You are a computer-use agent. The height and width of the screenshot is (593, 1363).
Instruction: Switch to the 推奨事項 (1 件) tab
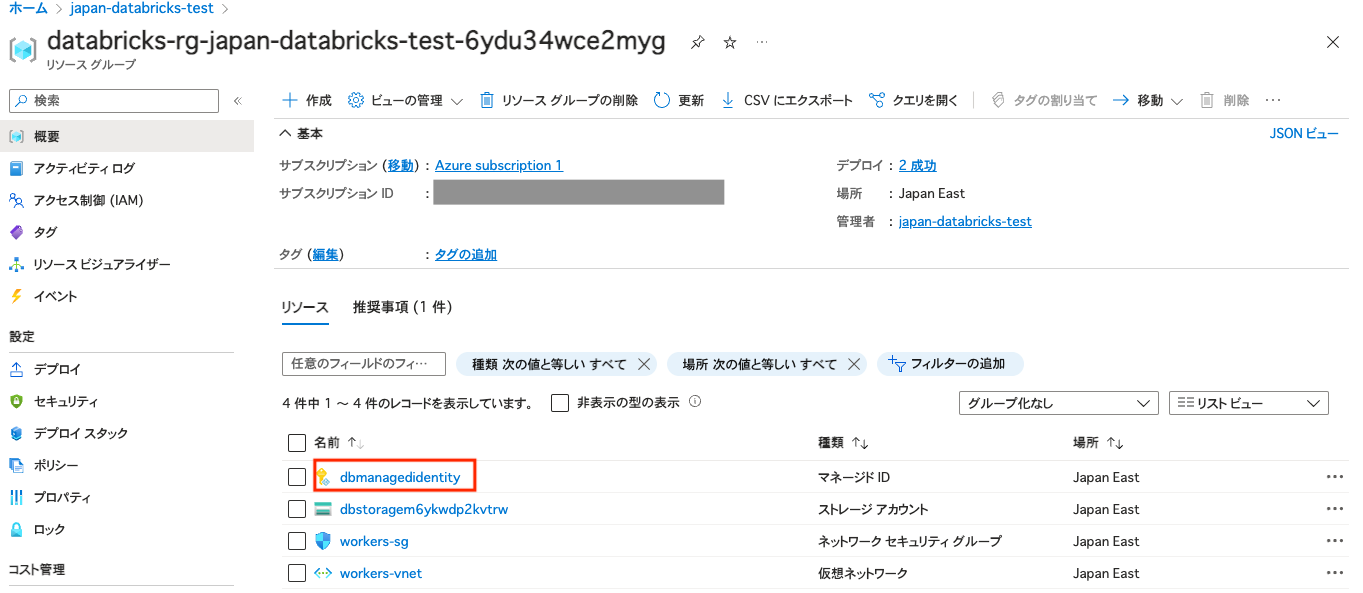click(x=402, y=309)
